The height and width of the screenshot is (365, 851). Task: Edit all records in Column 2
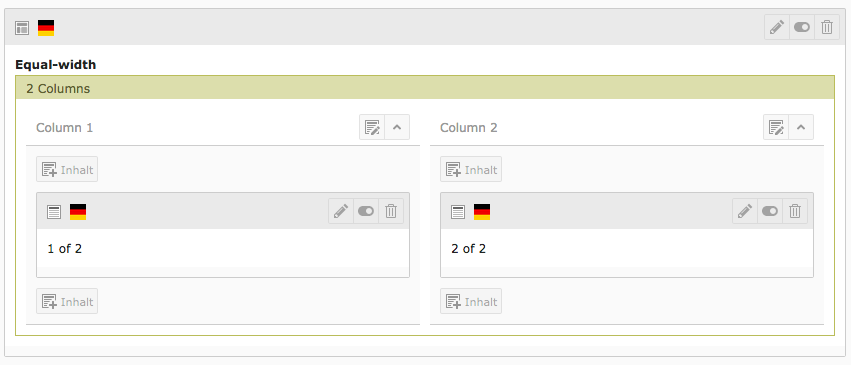pyautogui.click(x=776, y=127)
